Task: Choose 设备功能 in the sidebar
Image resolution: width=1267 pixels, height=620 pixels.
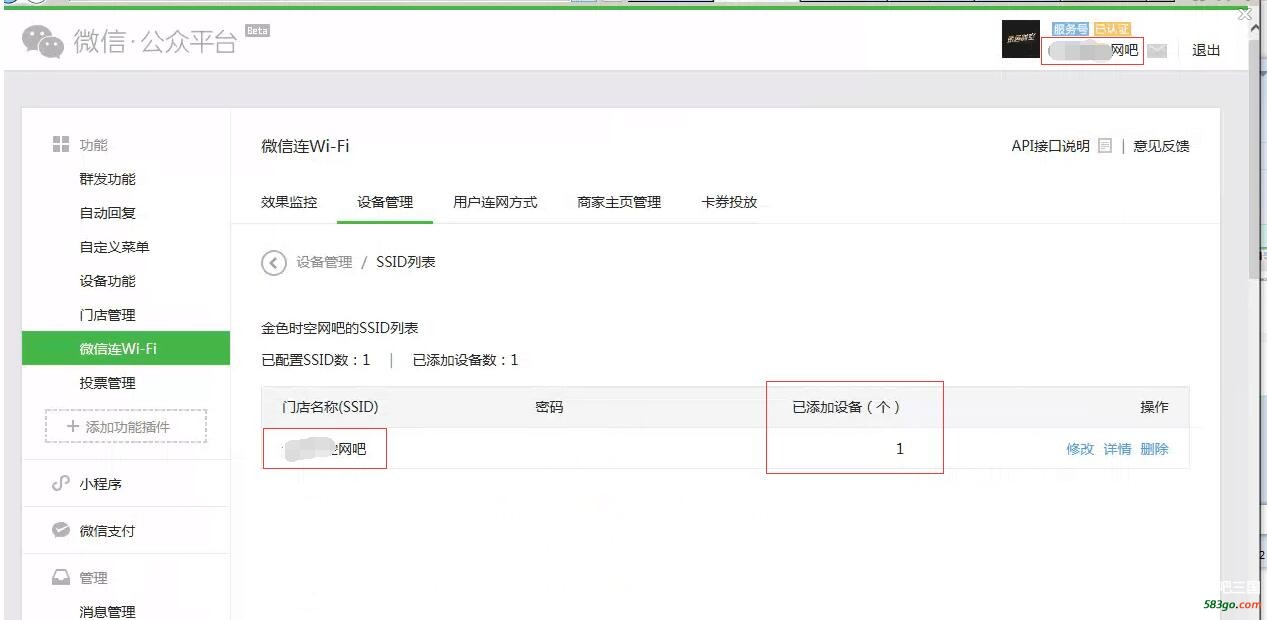Action: (x=107, y=281)
